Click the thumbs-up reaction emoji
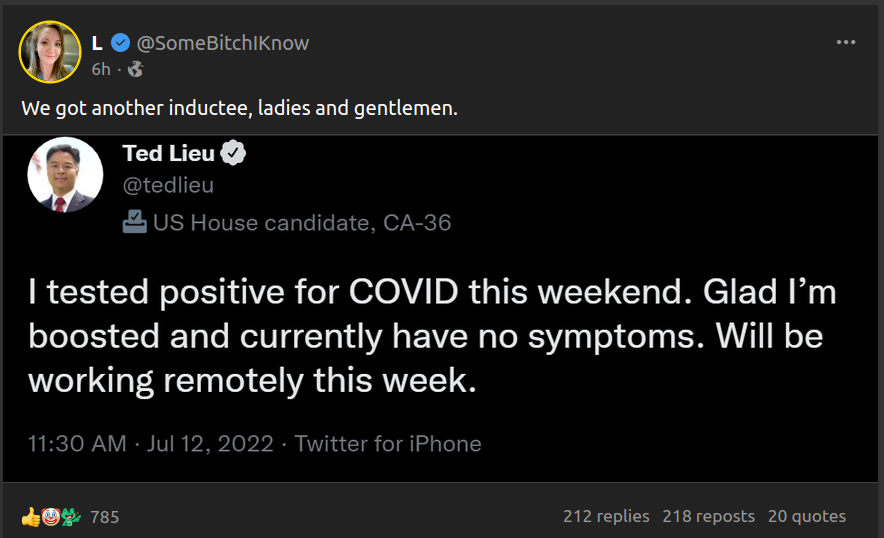The width and height of the screenshot is (884, 538). [30, 517]
